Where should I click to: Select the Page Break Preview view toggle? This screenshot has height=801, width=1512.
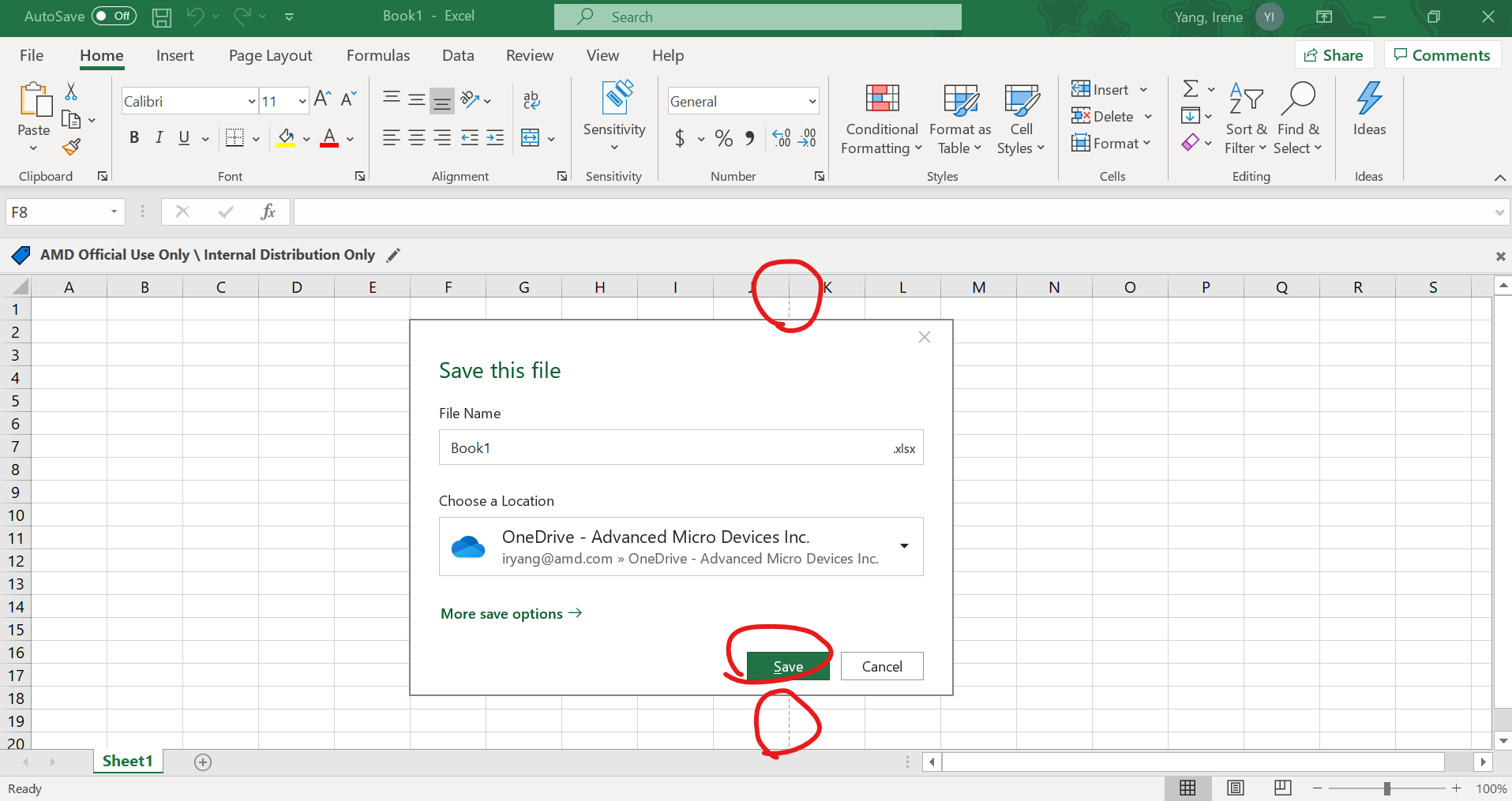[x=1283, y=787]
